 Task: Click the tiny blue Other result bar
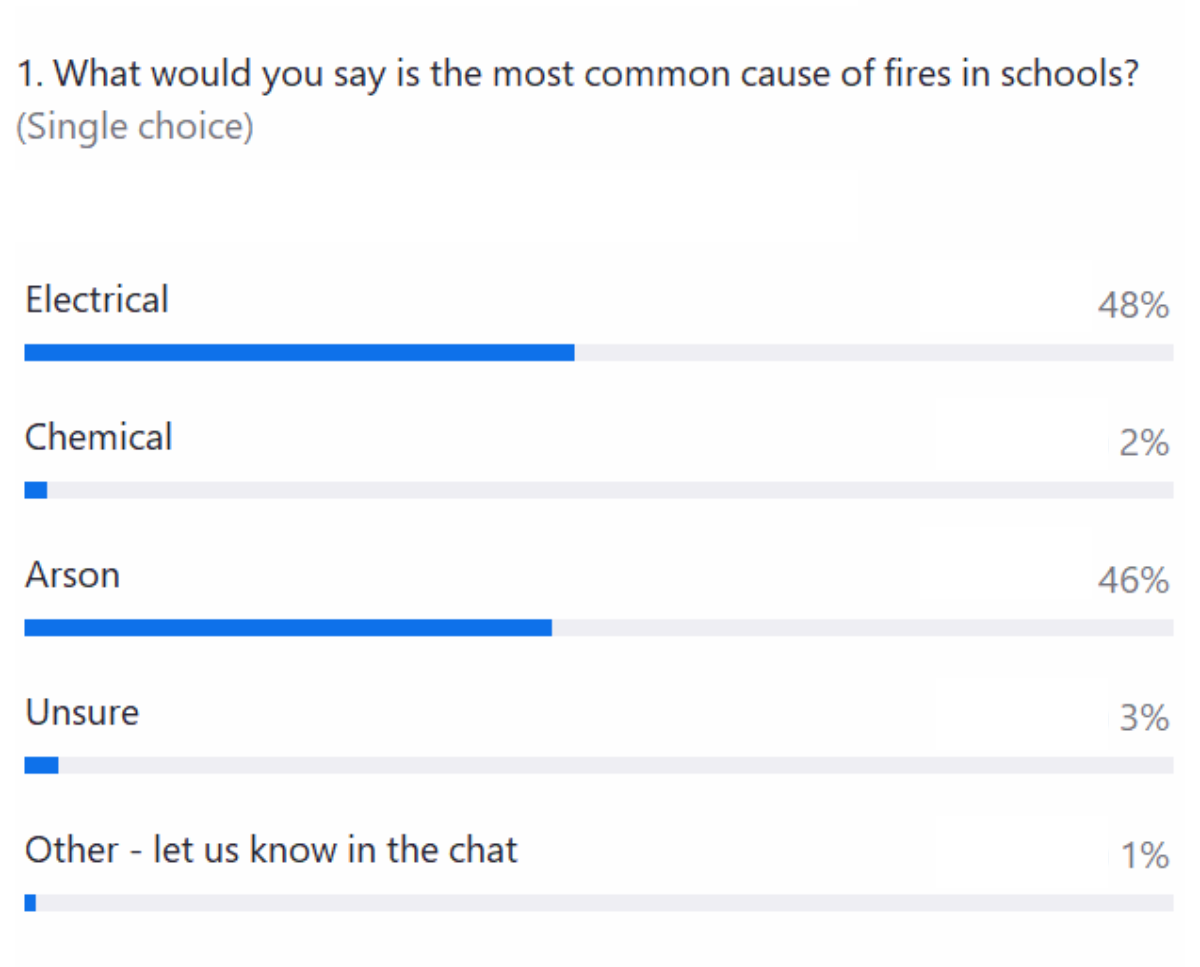30,903
